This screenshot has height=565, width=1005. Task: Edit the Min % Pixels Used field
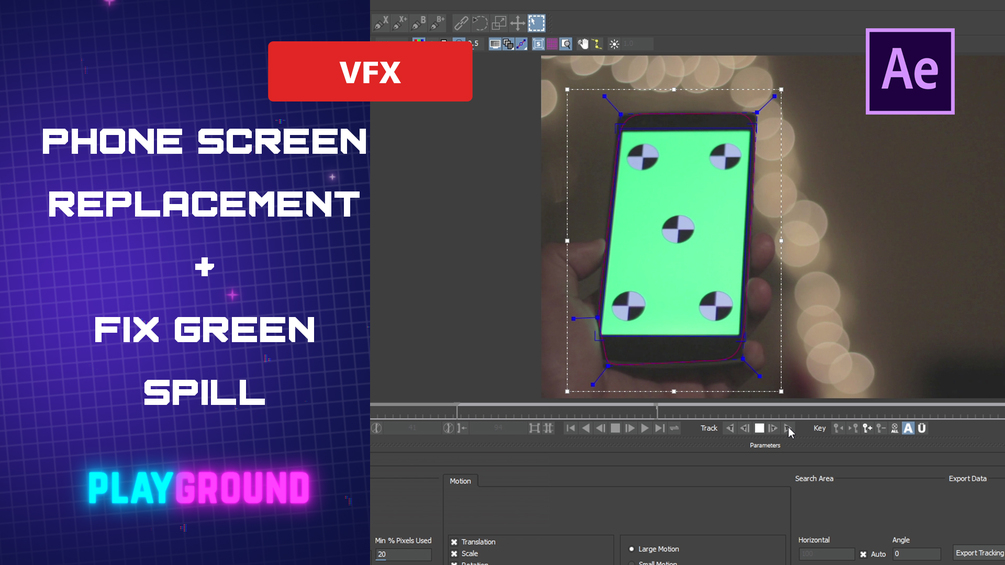(403, 555)
